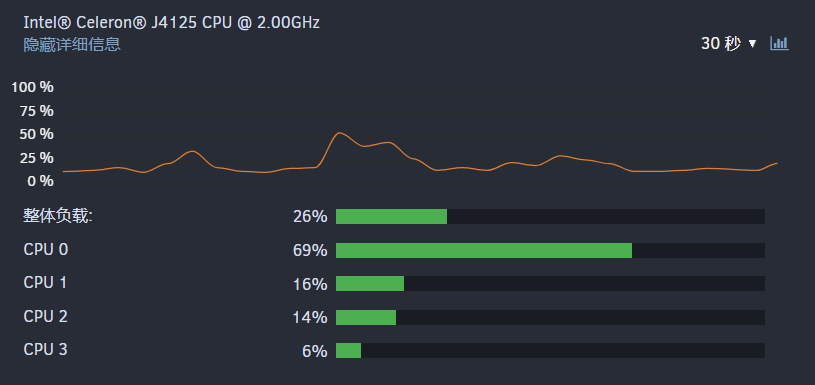815x385 pixels.
Task: Click the CPU 1 label
Action: point(45,283)
